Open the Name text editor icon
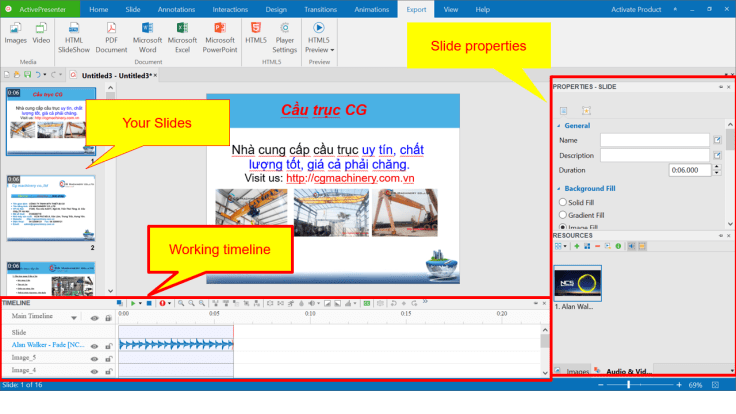The image size is (736, 414). [x=717, y=140]
